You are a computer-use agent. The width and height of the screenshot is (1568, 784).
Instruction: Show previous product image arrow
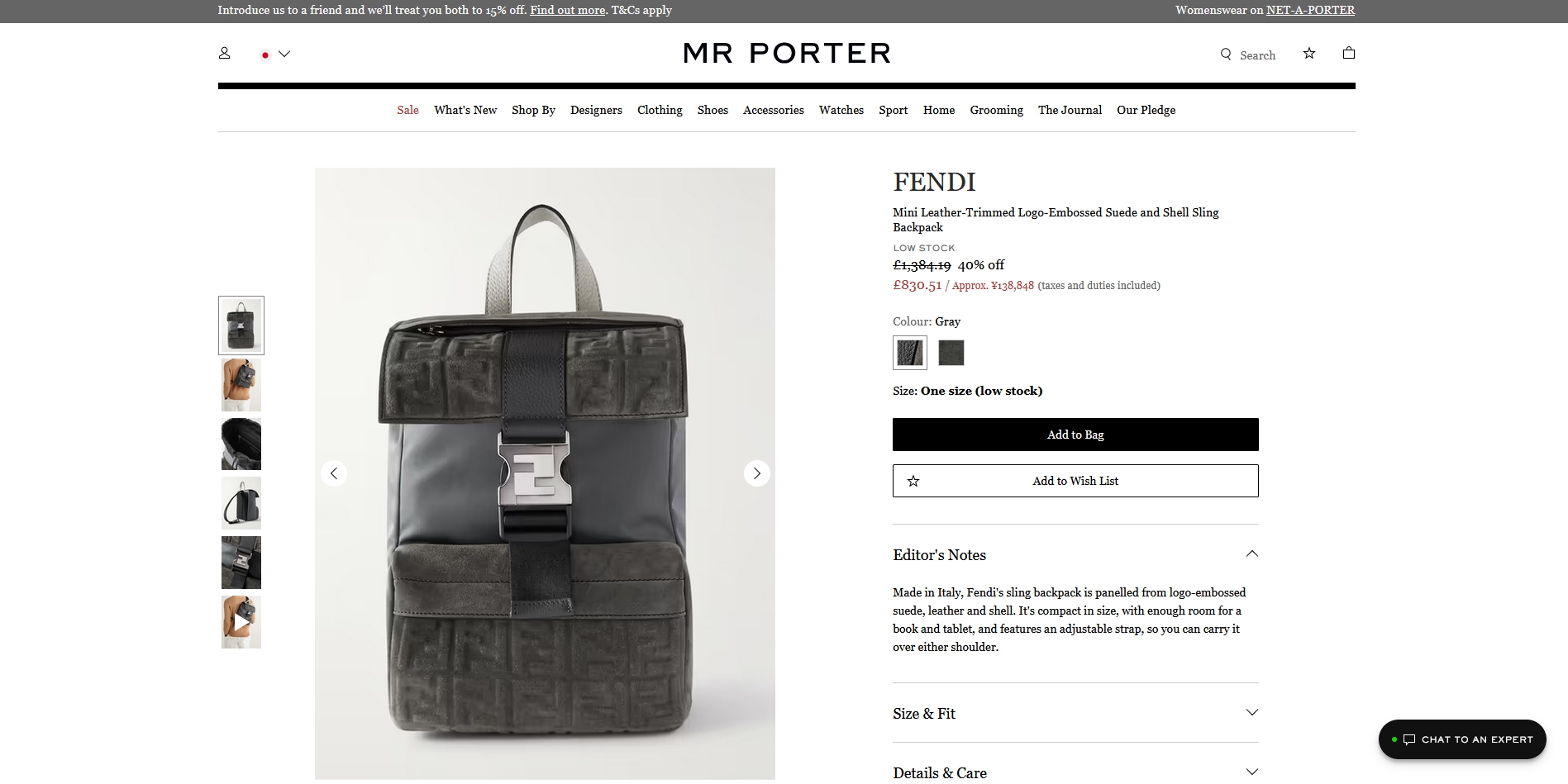334,473
